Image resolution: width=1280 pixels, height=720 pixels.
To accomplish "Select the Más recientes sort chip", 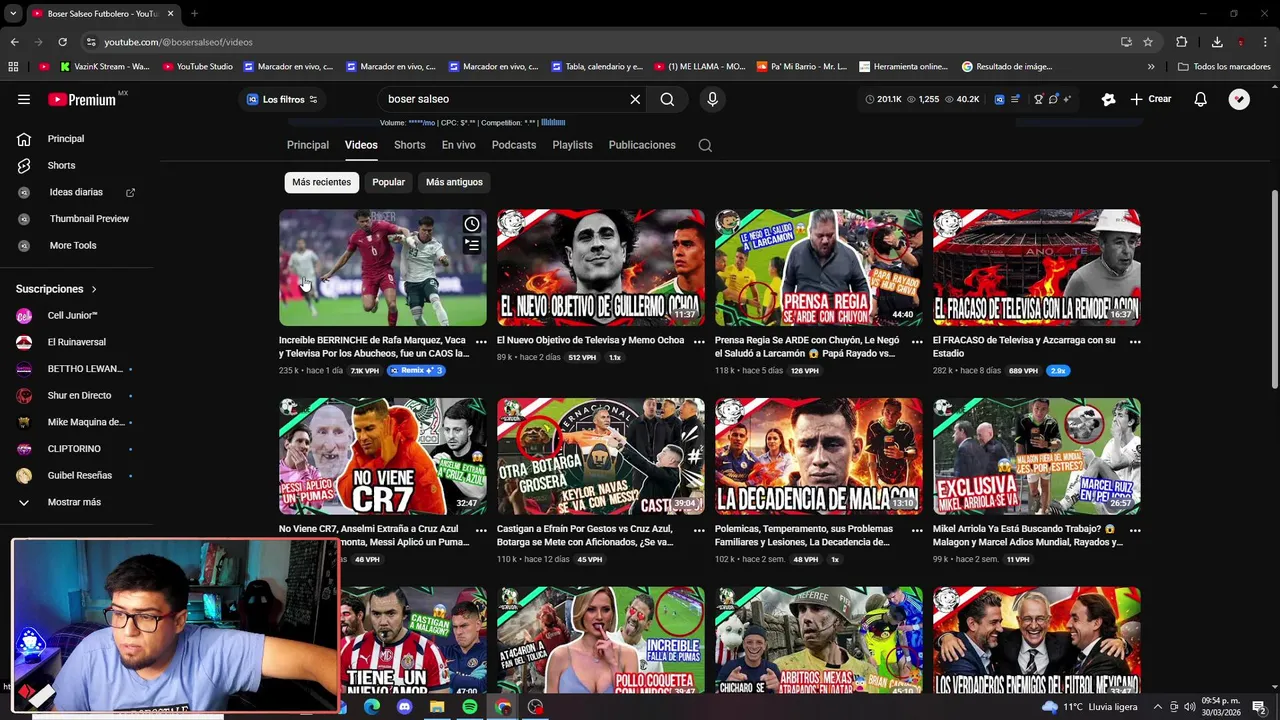I will coord(322,182).
